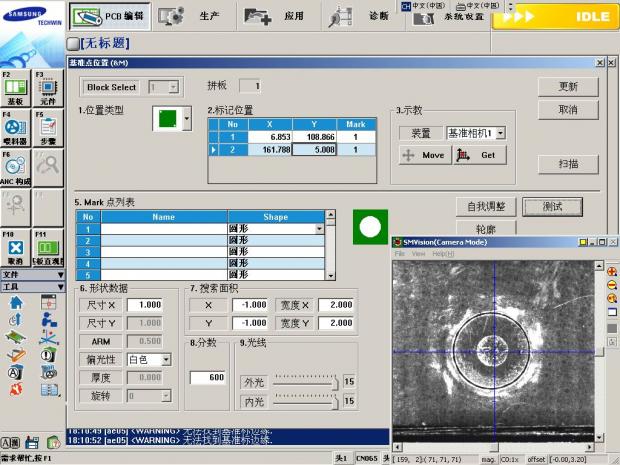This screenshot has width=620, height=465.
Task: Open the 应用 application tab
Action: [x=278, y=16]
